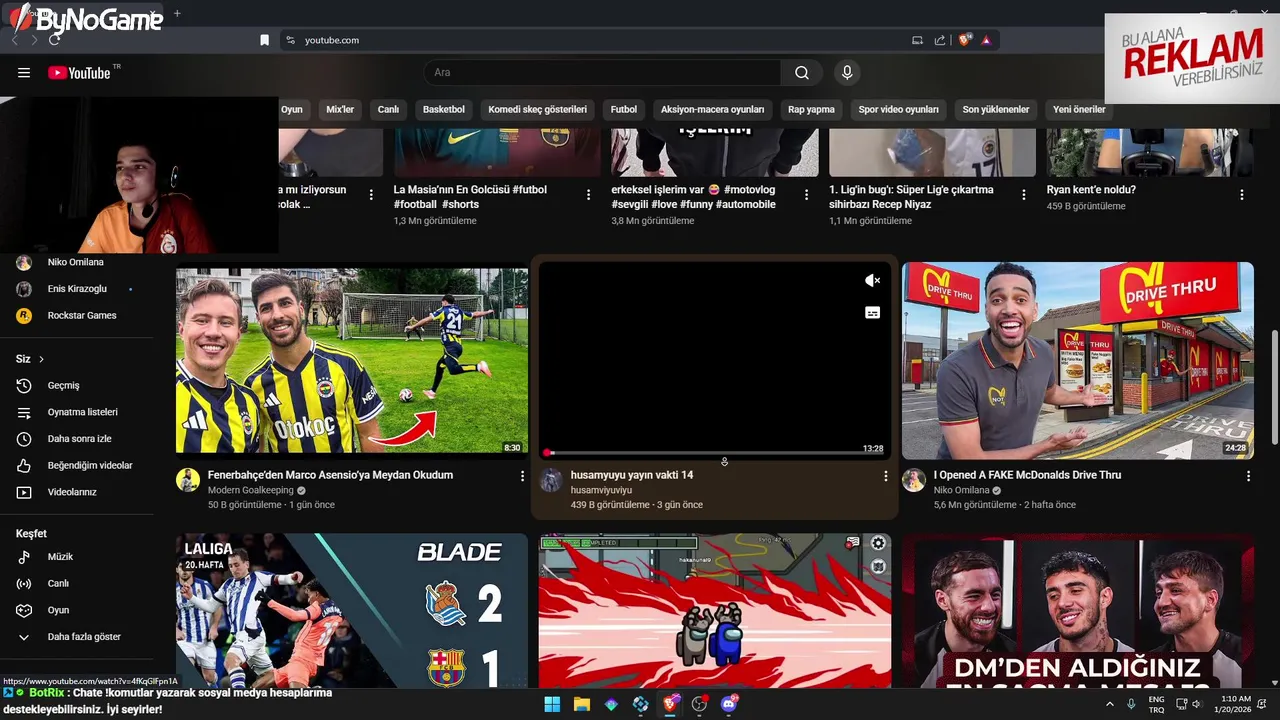Click Modern Goalkeeping channel avatar
Image resolution: width=1280 pixels, height=720 pixels.
tap(188, 480)
